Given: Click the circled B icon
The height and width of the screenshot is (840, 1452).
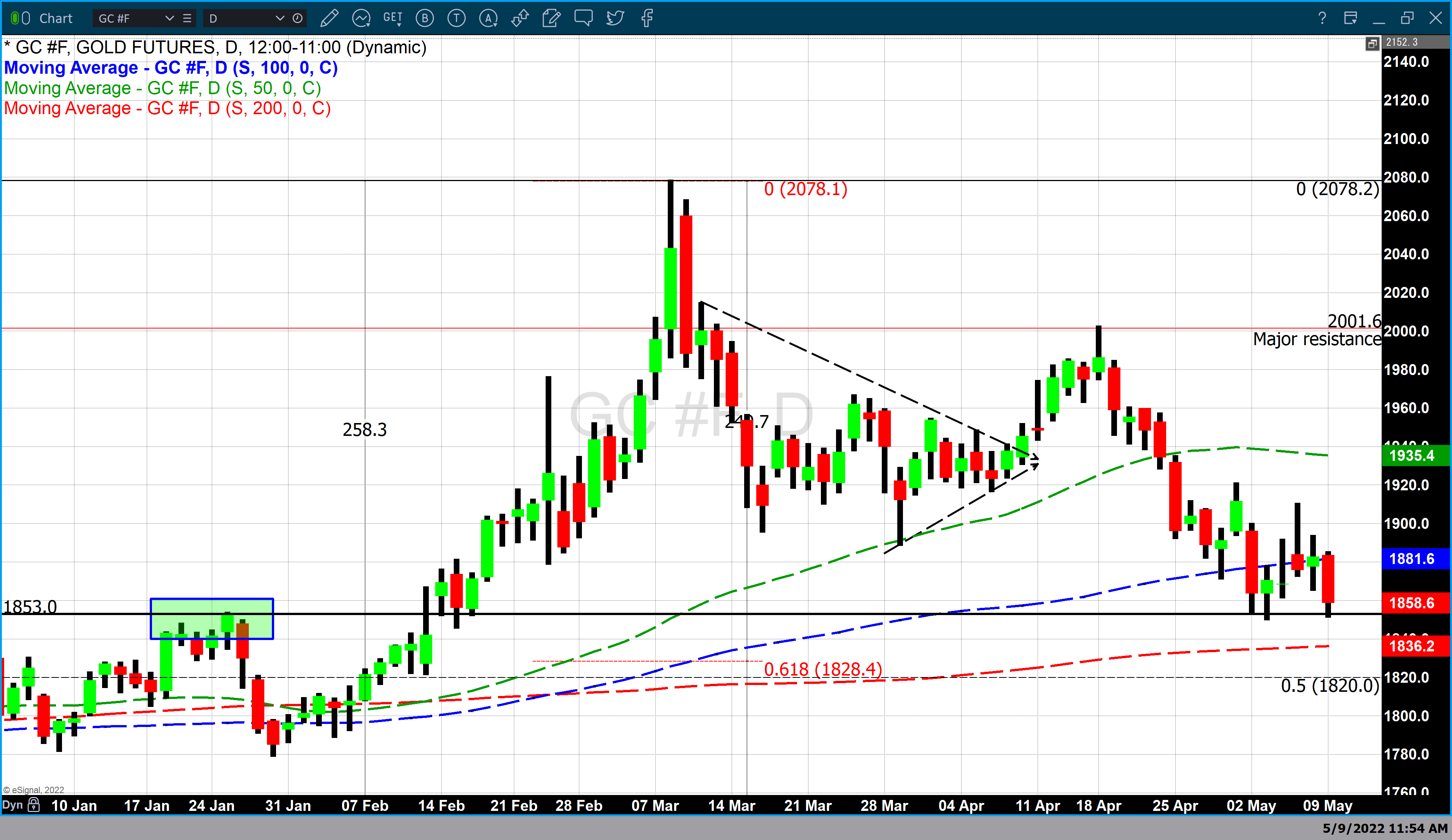Looking at the screenshot, I should 425,19.
